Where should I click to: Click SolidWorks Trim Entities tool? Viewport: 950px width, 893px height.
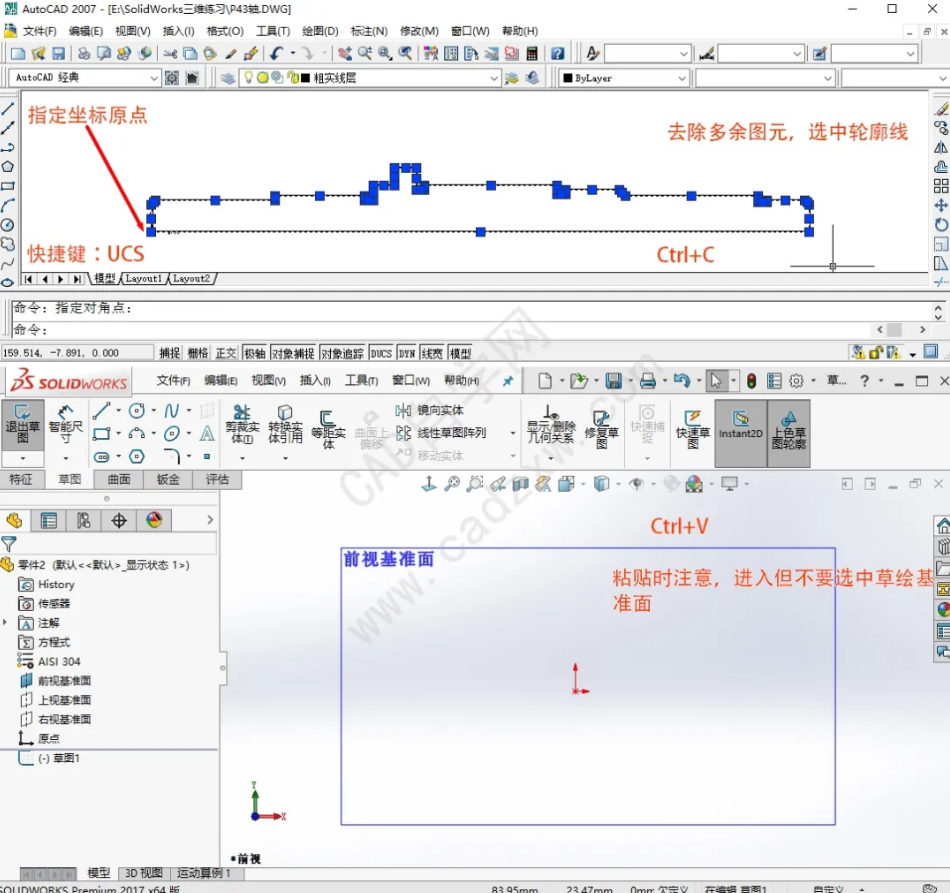pos(242,425)
